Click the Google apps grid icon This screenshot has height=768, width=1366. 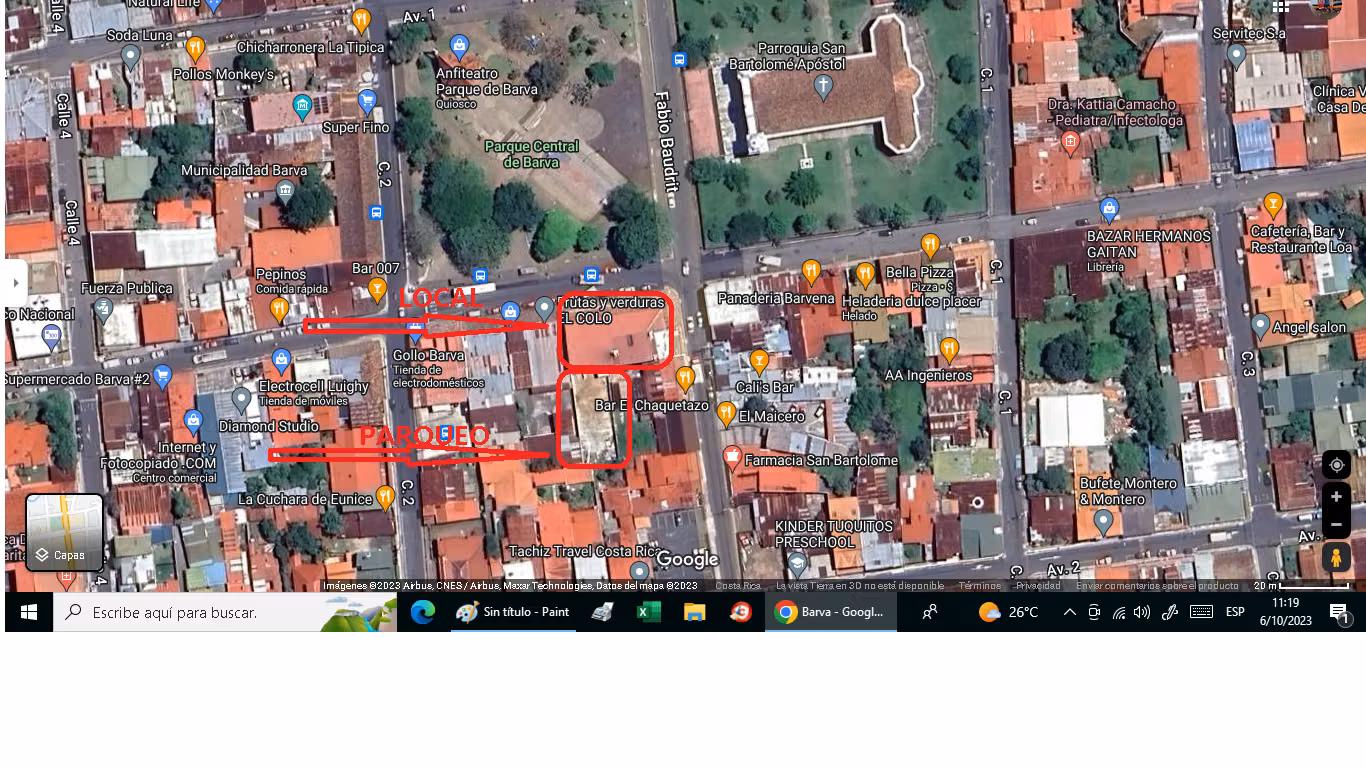click(x=1281, y=6)
